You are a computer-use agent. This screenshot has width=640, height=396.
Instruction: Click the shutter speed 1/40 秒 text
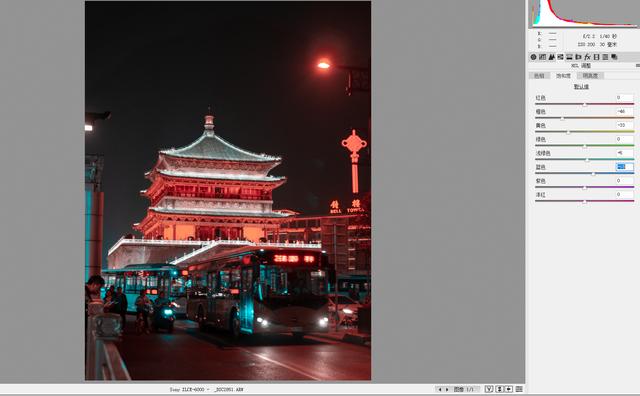tap(608, 36)
